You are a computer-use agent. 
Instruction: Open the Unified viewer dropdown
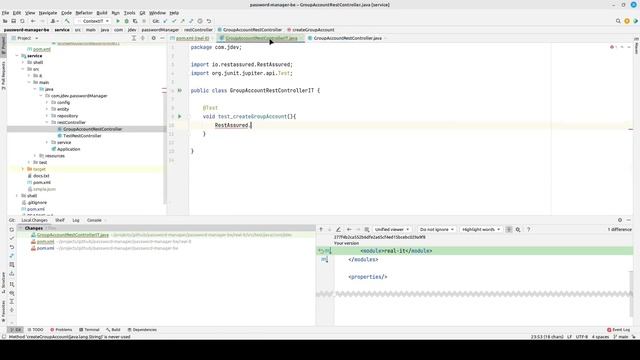[x=392, y=229]
